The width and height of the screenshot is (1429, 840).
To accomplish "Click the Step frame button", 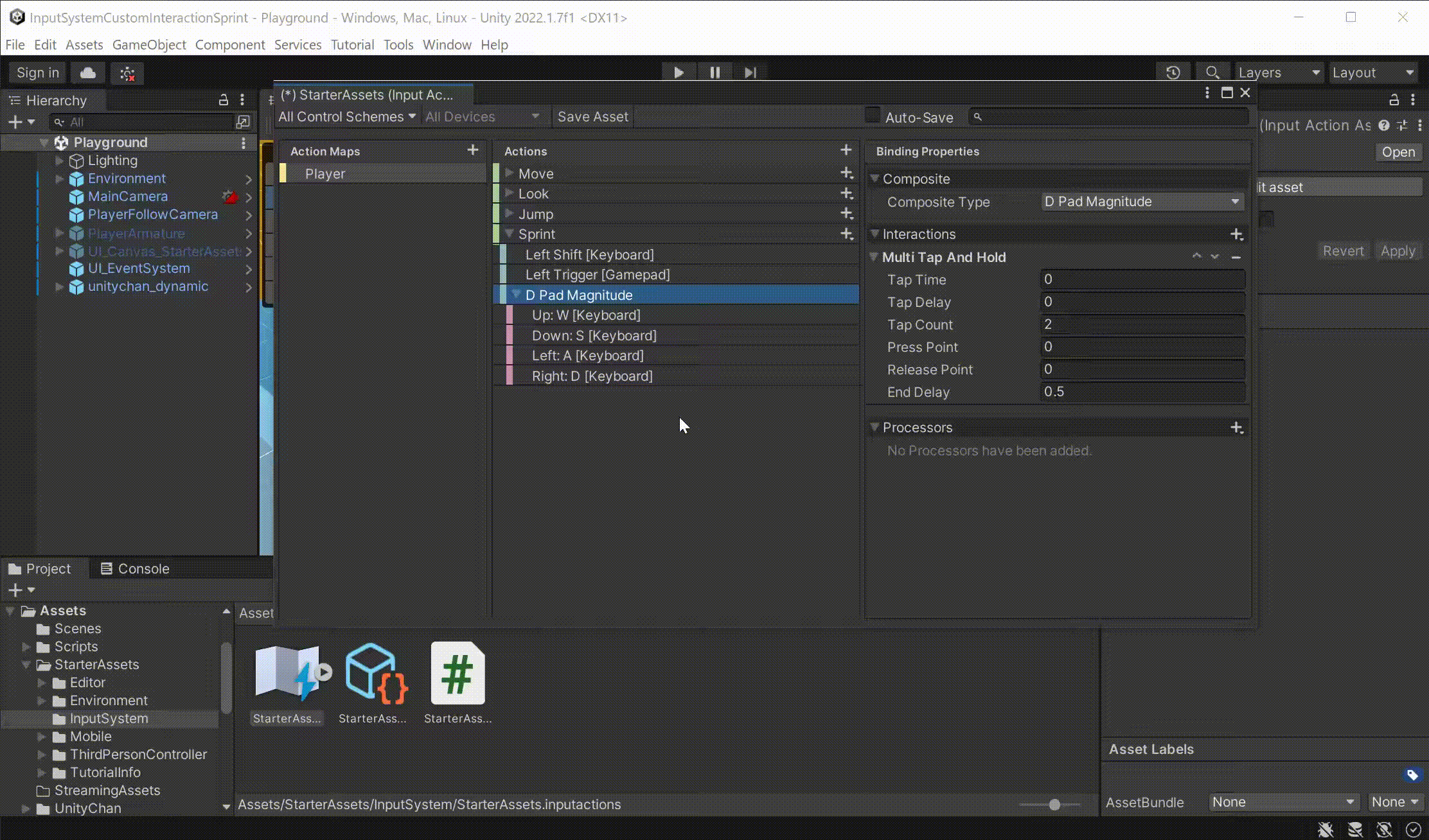I will pos(750,73).
